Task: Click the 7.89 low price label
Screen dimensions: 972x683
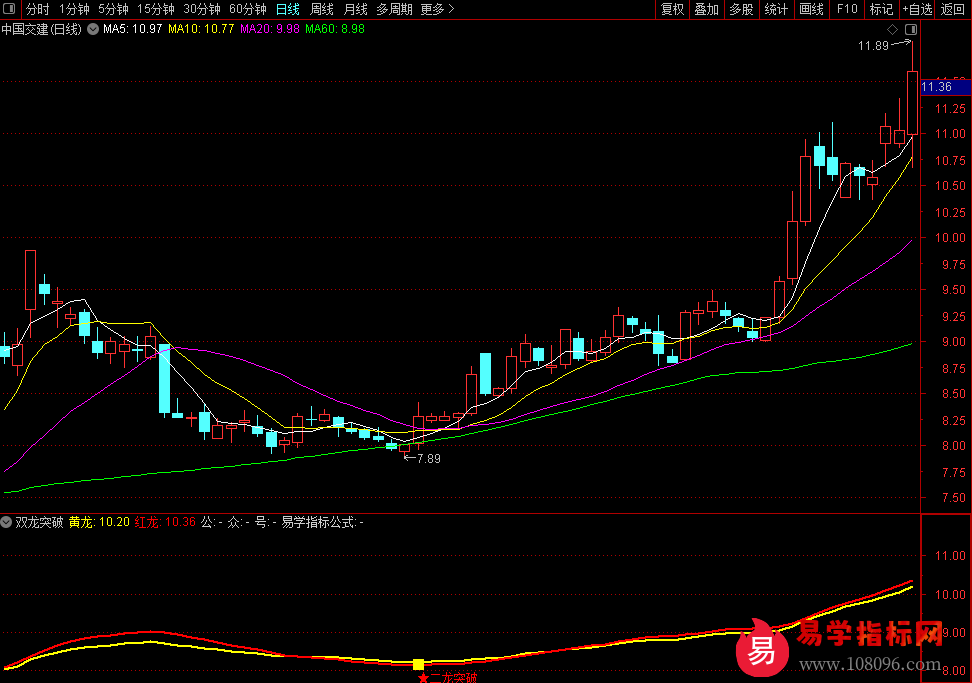Action: point(429,459)
